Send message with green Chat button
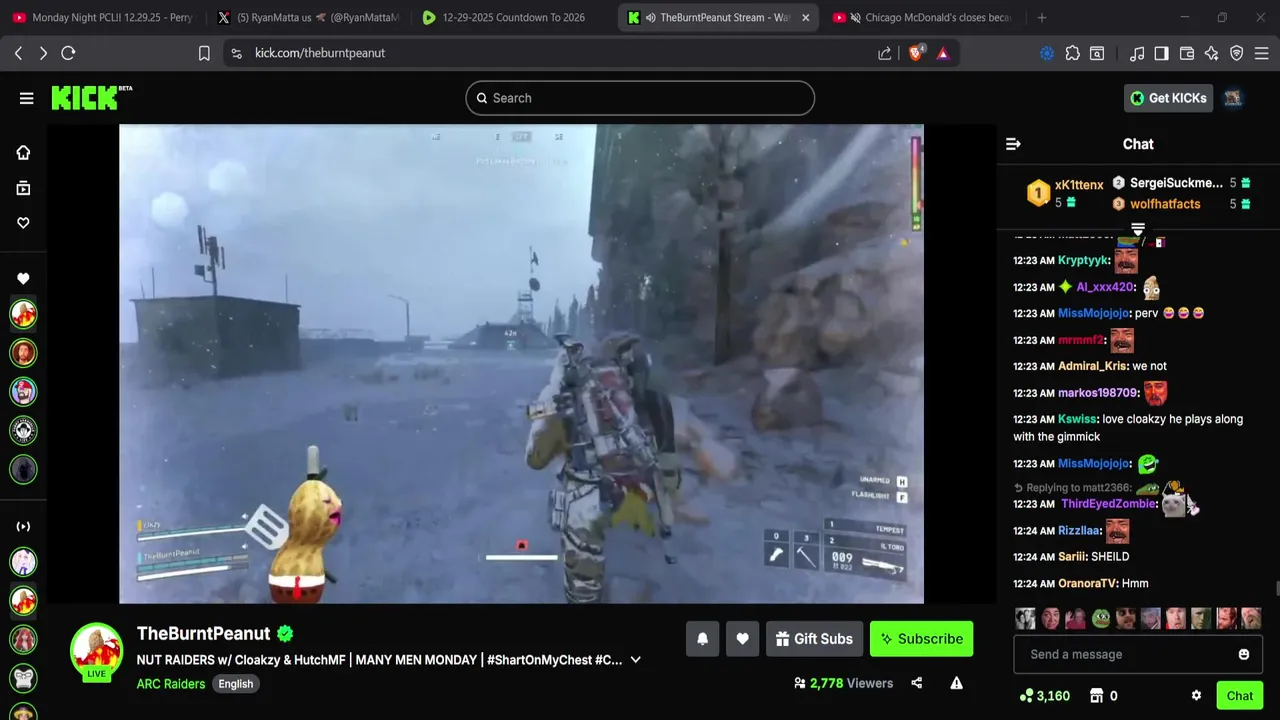The image size is (1280, 720). click(x=1240, y=696)
